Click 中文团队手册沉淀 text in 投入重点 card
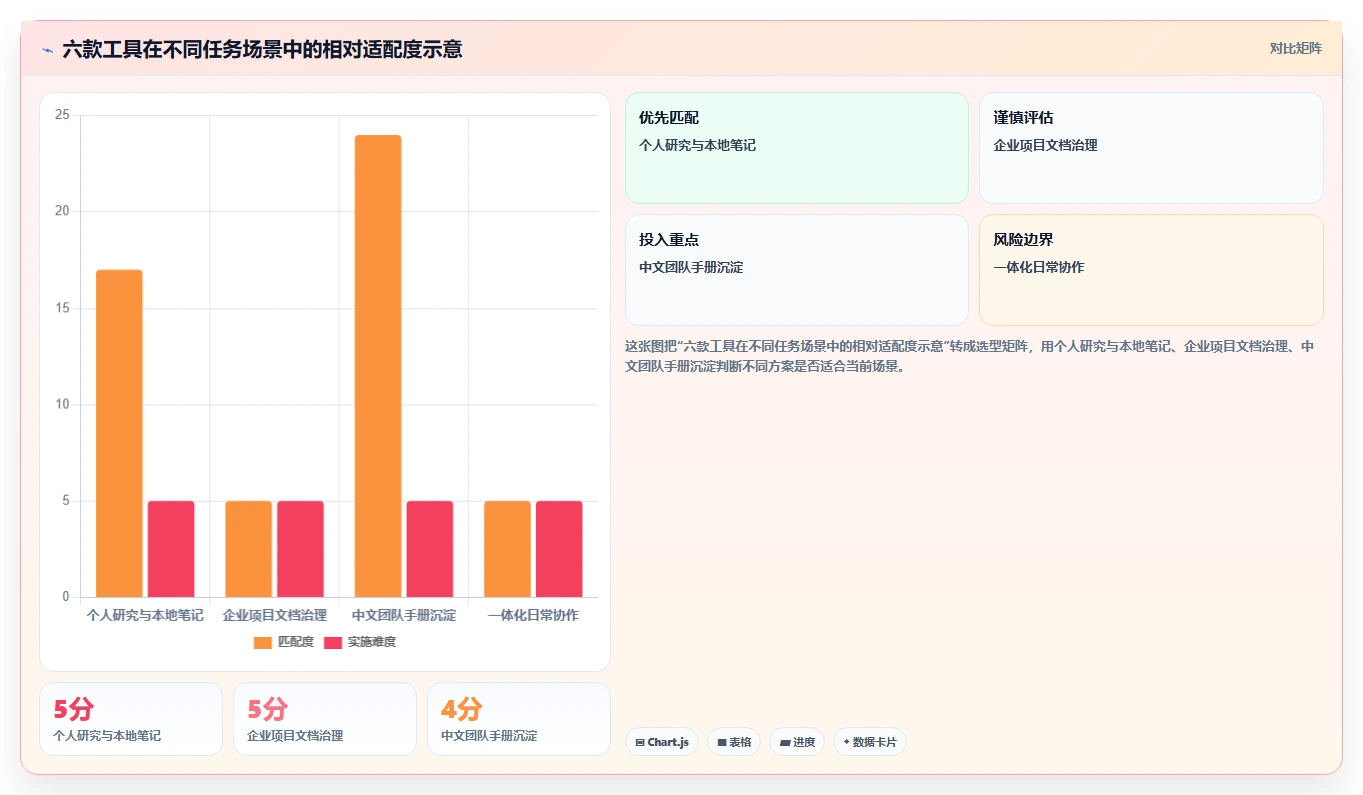Viewport: 1363px width, 795px height. tap(691, 267)
